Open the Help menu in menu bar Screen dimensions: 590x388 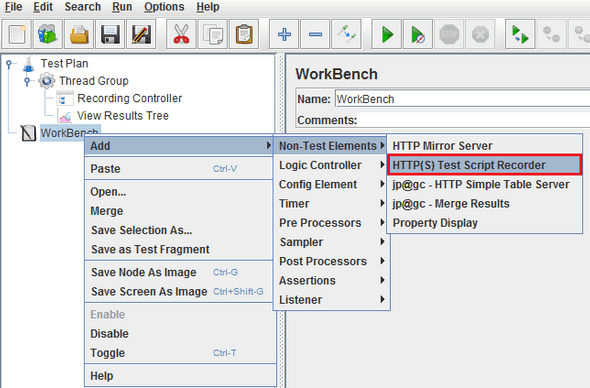[x=208, y=7]
